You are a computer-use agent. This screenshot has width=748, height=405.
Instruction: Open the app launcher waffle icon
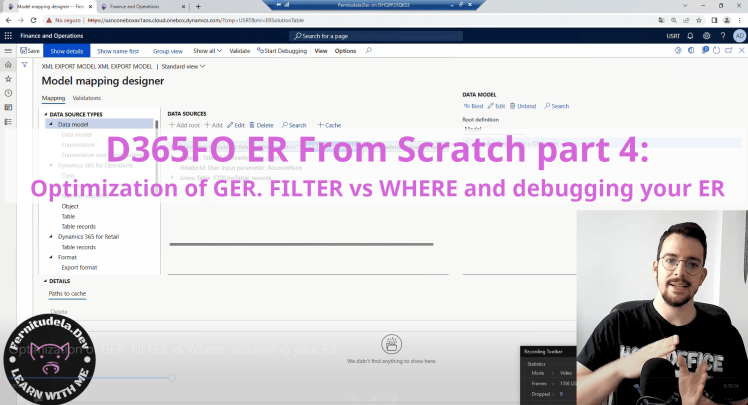(x=8, y=36)
